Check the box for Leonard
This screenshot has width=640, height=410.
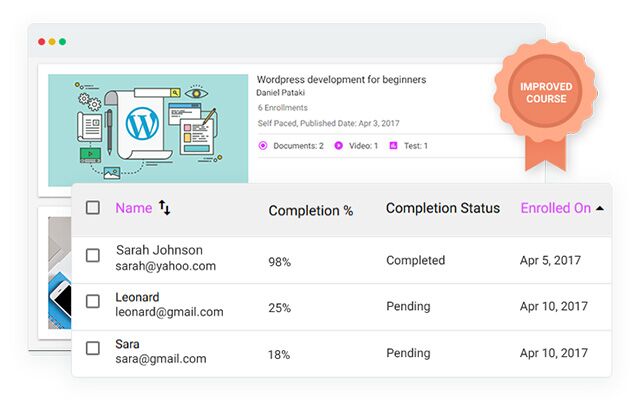click(x=93, y=301)
